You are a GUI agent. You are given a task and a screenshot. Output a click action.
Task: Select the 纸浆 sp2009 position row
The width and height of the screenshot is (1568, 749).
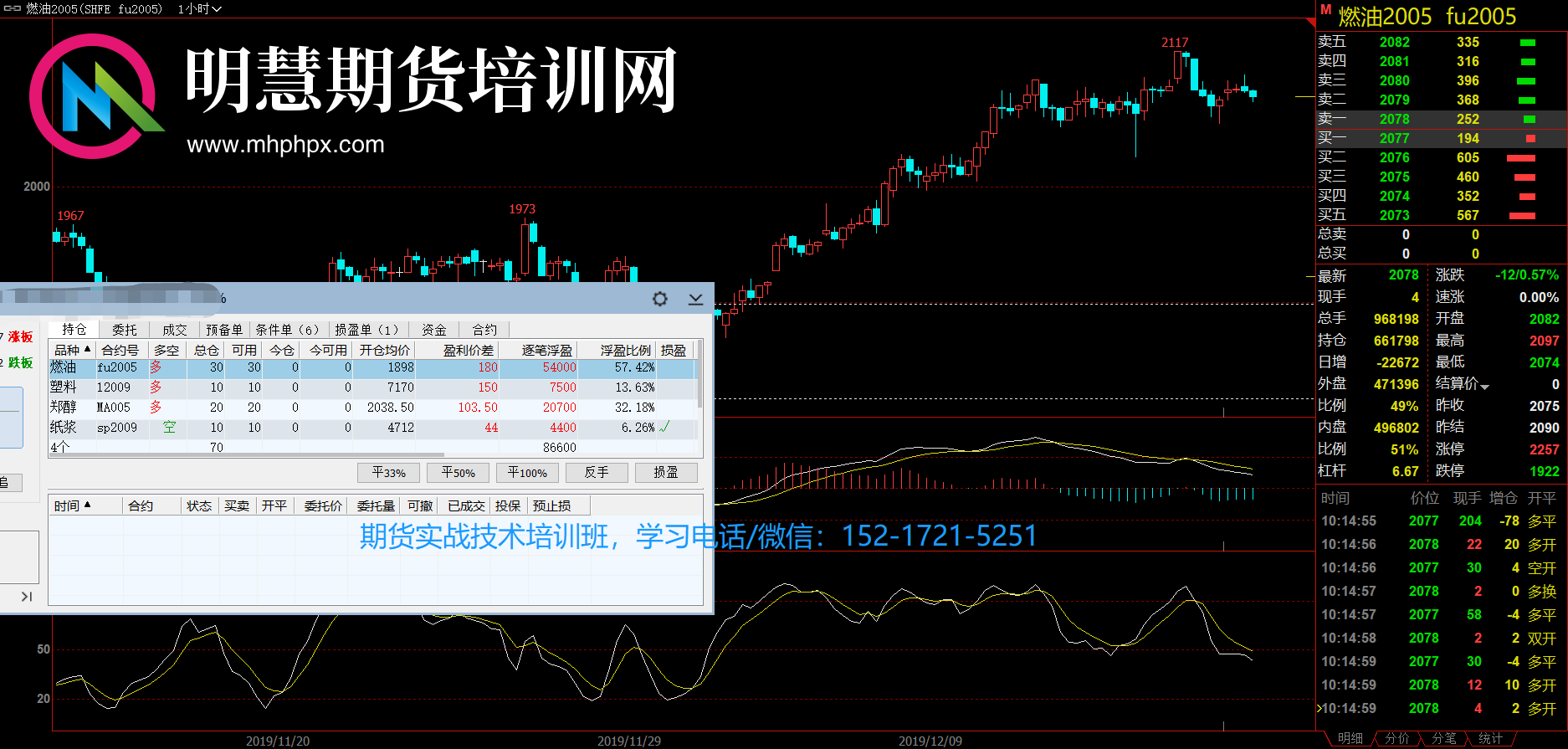pyautogui.click(x=372, y=428)
